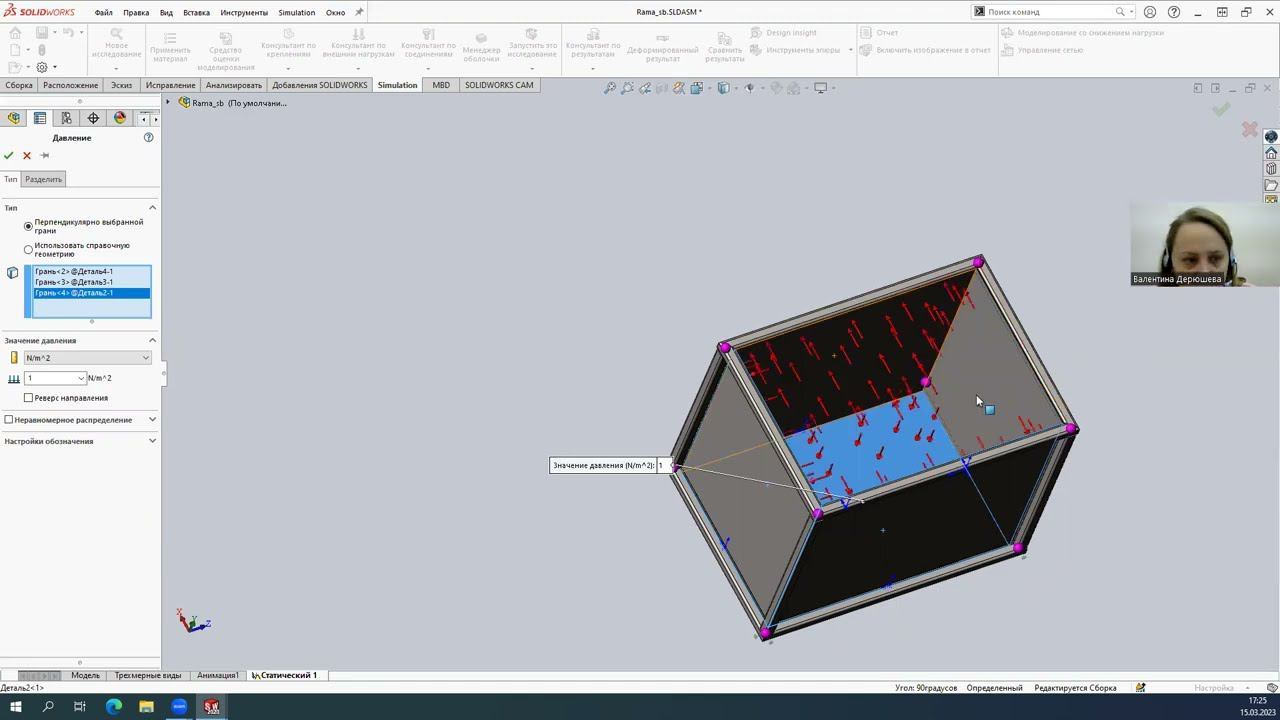Open DimXpertManager crosshair tab
This screenshot has height=720, width=1280.
pos(93,118)
